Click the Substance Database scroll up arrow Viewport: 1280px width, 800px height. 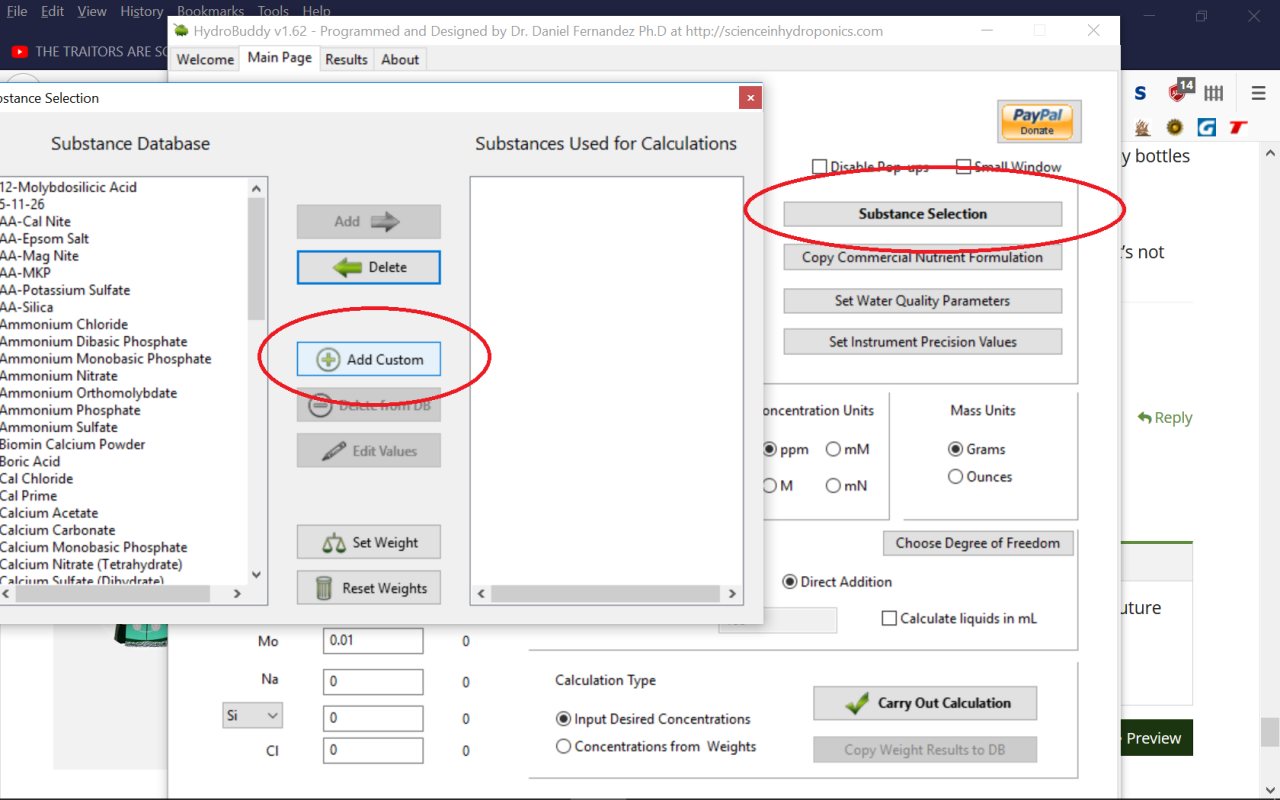pos(256,188)
